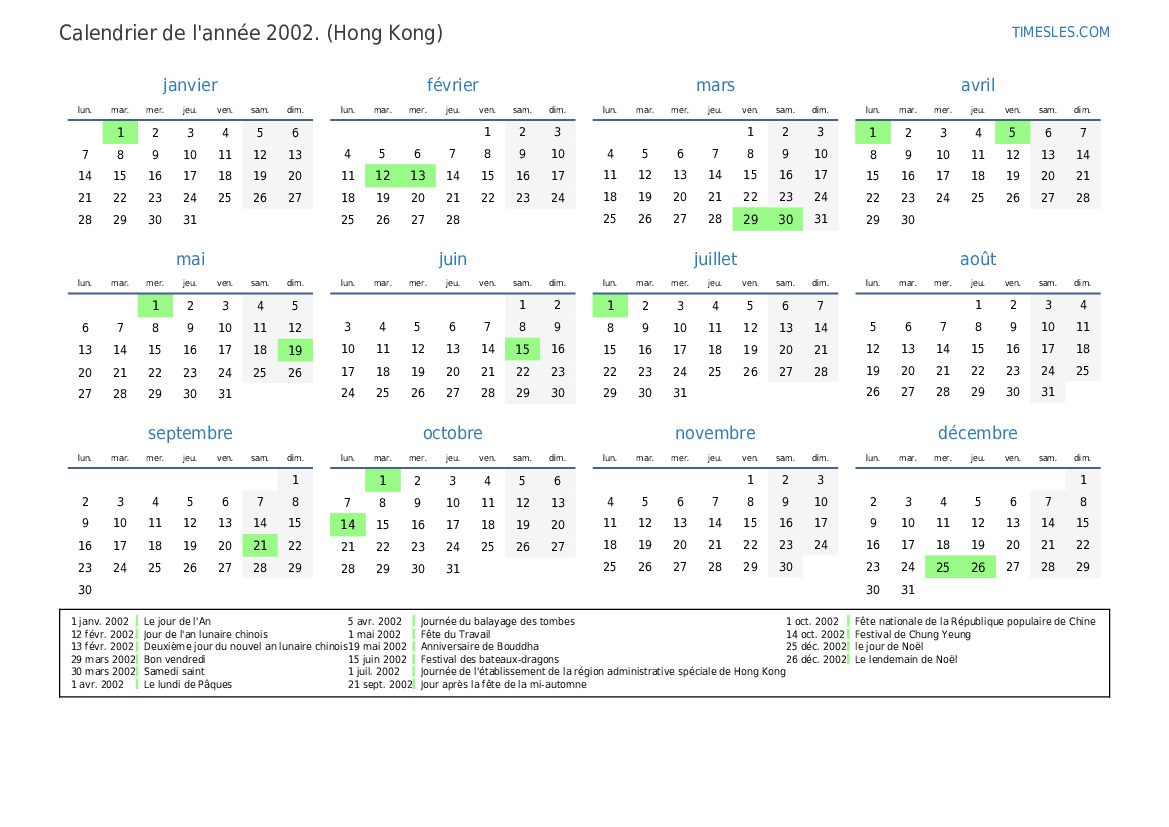Click highlighted January 1 holiday
The height and width of the screenshot is (827, 1169).
point(120,133)
